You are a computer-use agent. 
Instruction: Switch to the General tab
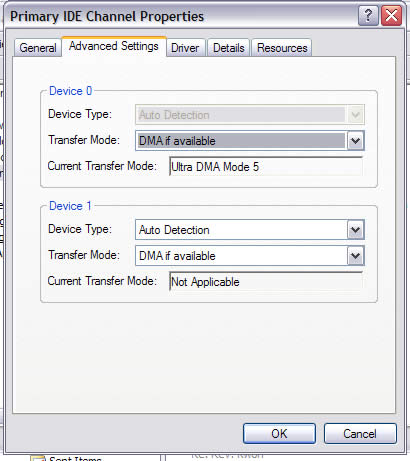click(x=38, y=48)
